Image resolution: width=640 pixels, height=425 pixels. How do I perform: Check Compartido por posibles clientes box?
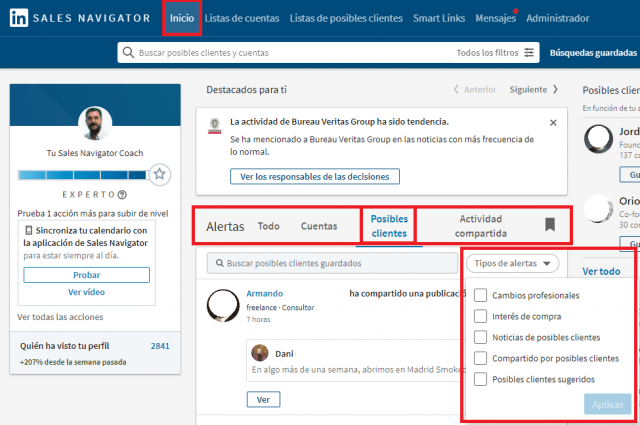(480, 358)
